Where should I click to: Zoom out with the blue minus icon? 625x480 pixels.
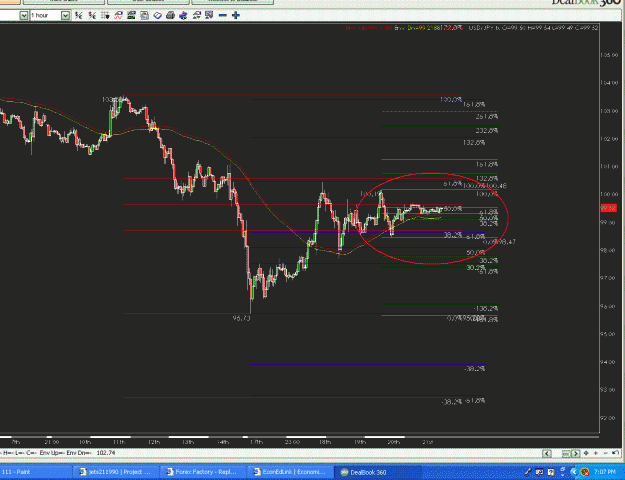[x=223, y=15]
